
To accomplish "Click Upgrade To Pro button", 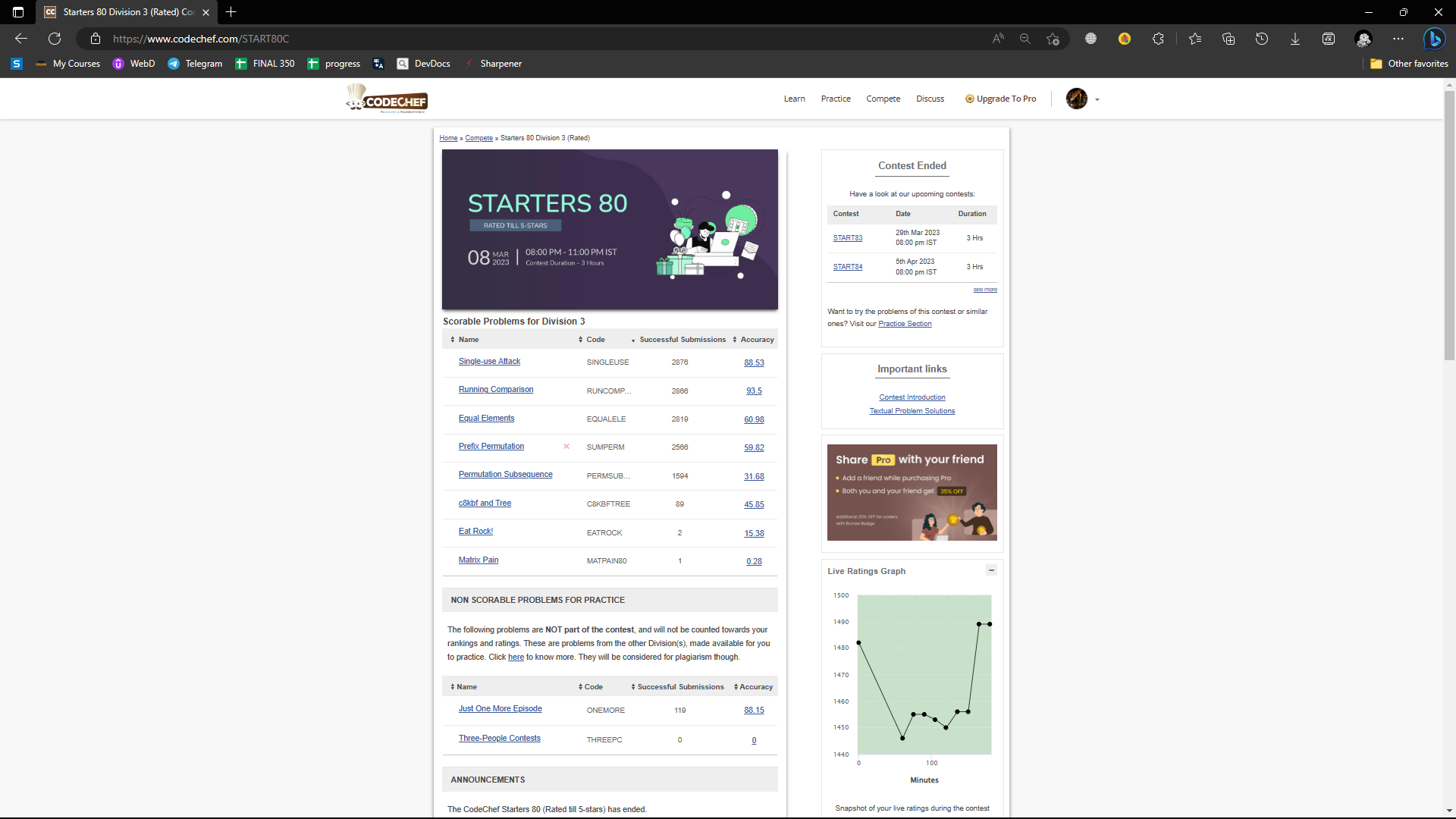I will click(1000, 99).
